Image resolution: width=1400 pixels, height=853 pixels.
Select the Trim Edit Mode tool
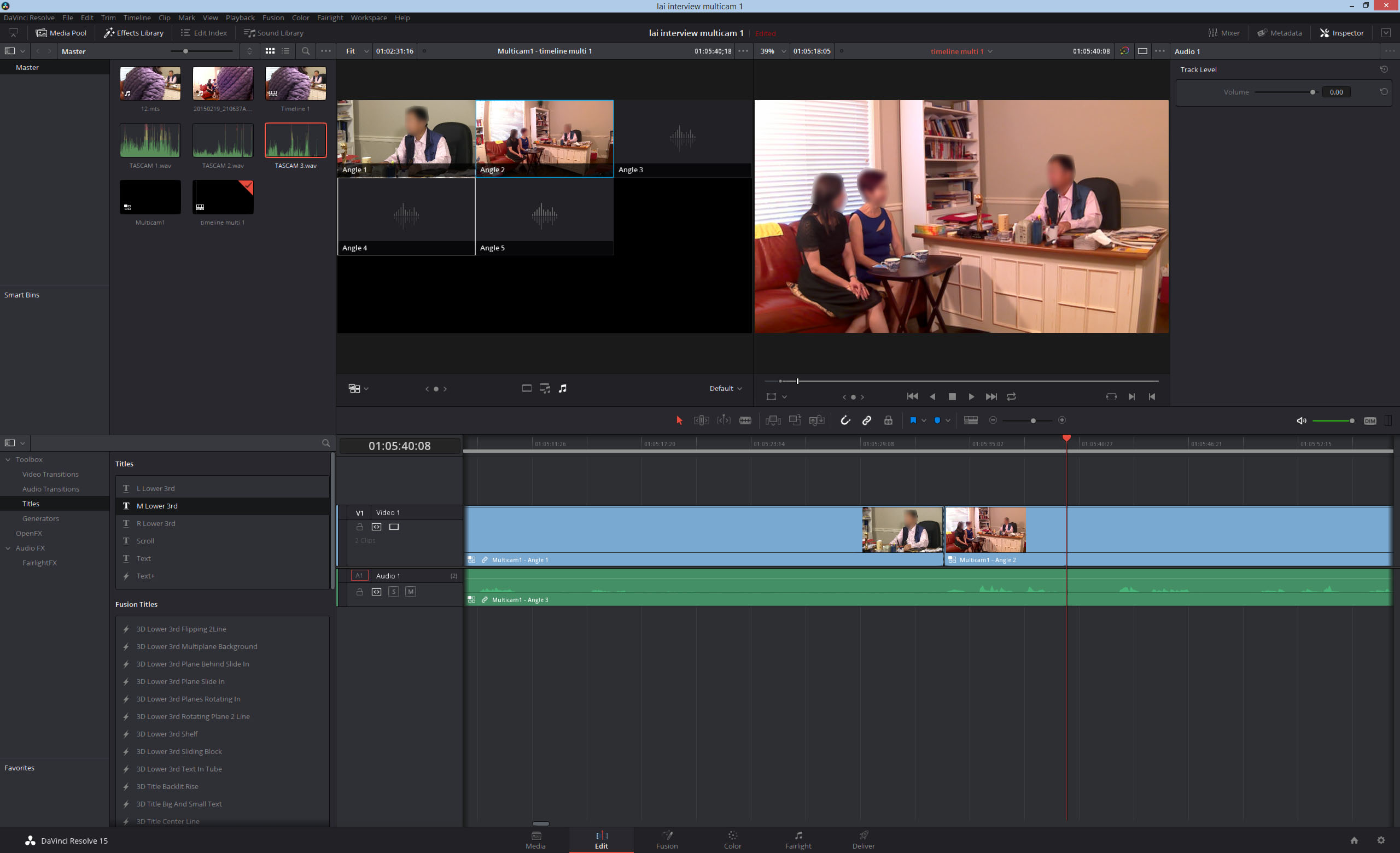tap(701, 420)
